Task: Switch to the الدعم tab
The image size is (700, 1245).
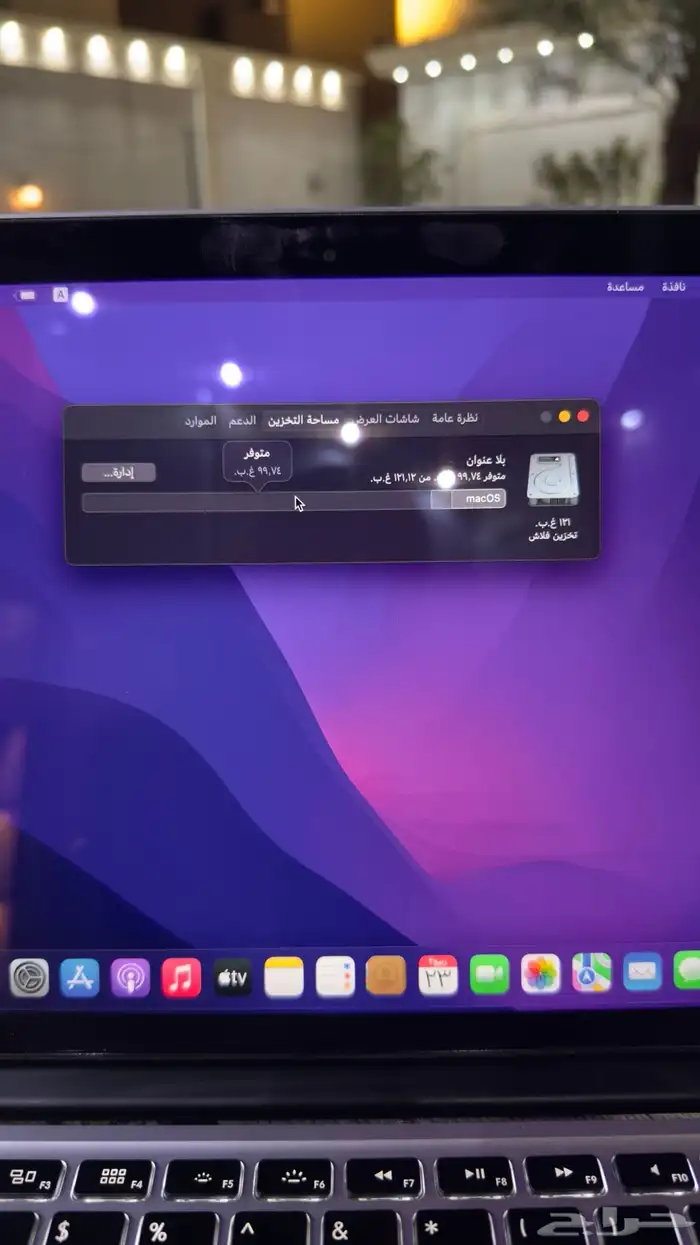Action: tap(241, 421)
